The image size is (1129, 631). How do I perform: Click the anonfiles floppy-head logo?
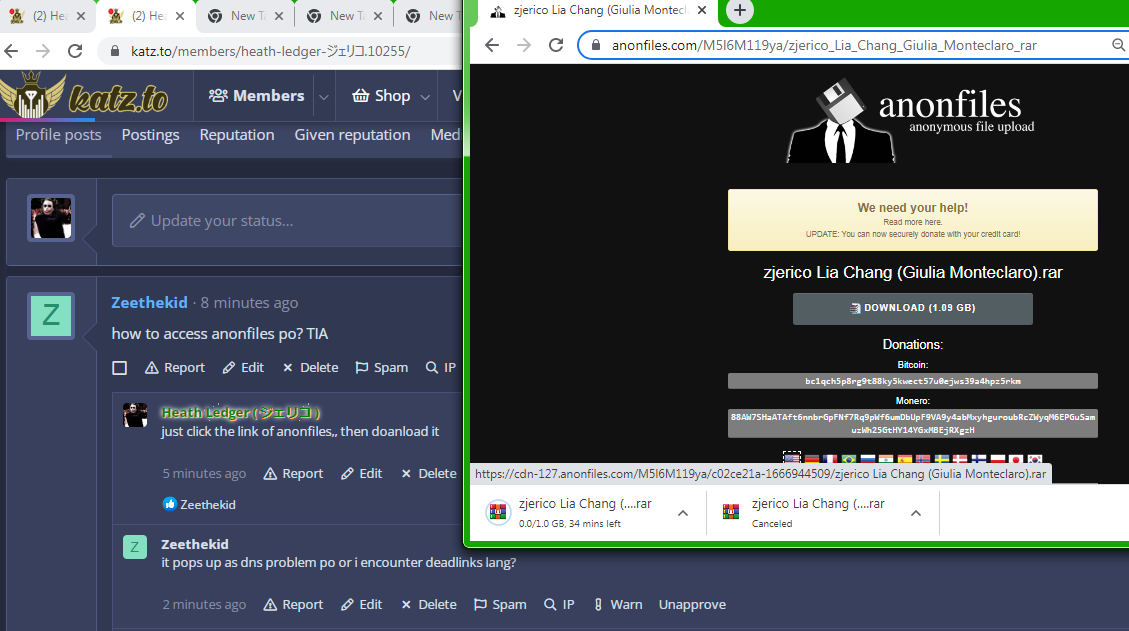pos(841,121)
